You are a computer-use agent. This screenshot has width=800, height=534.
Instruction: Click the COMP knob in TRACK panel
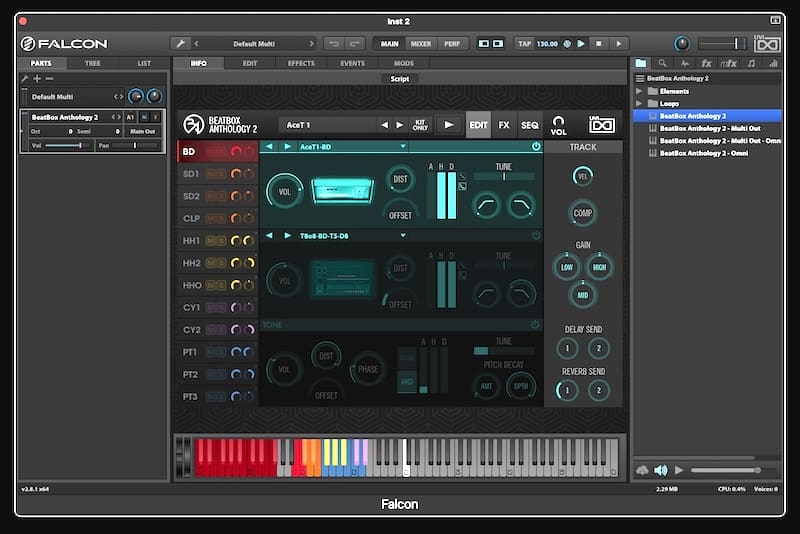582,213
